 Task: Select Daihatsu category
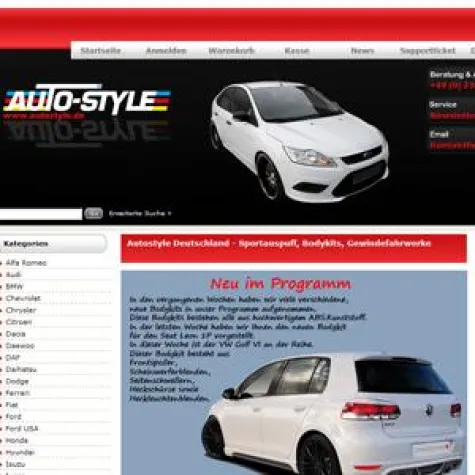point(21,369)
